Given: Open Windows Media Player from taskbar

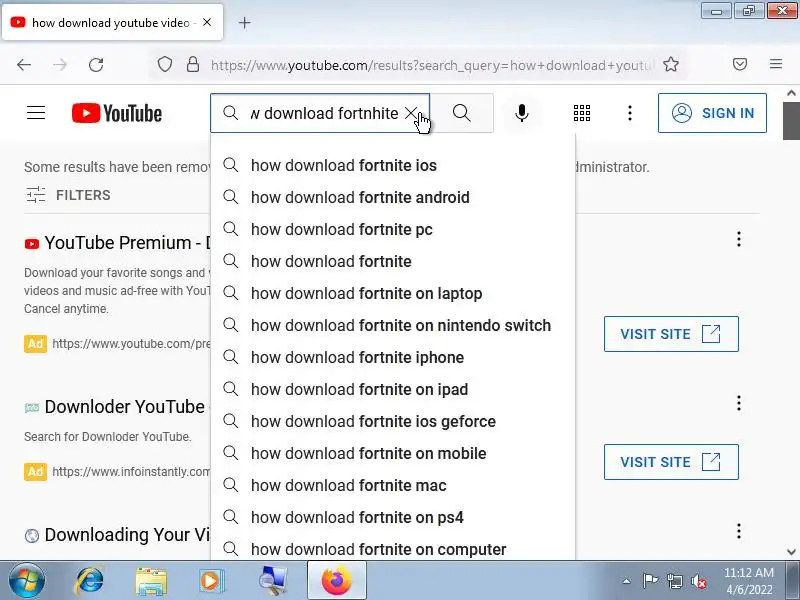Looking at the screenshot, I should tap(211, 581).
